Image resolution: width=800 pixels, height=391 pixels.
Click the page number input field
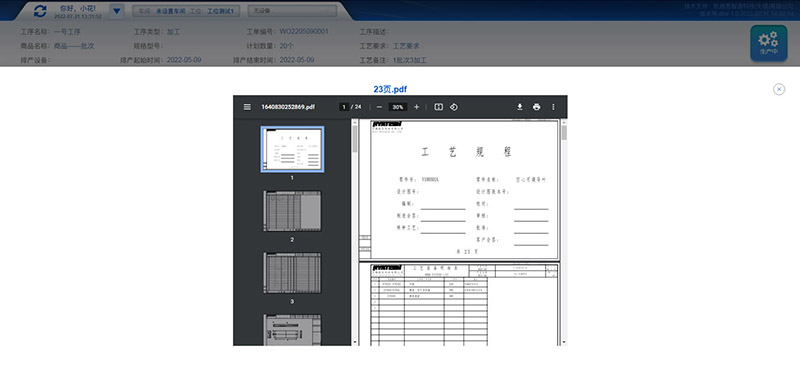coord(344,107)
